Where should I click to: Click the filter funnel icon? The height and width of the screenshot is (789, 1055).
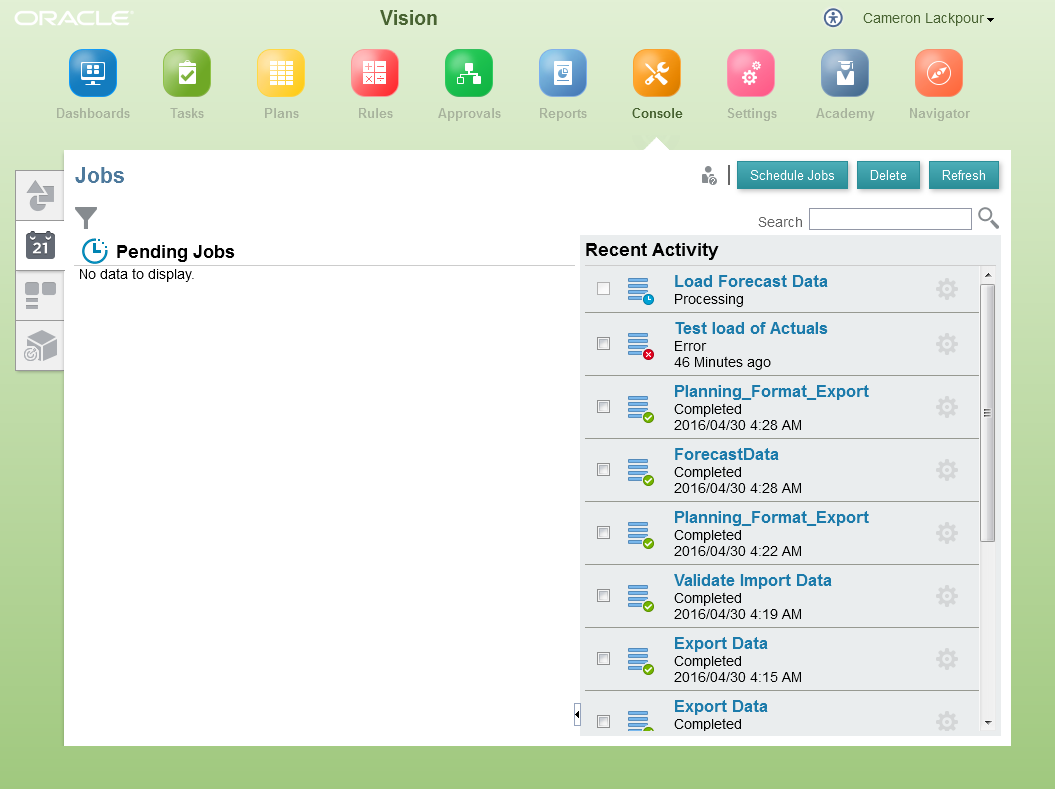click(86, 217)
